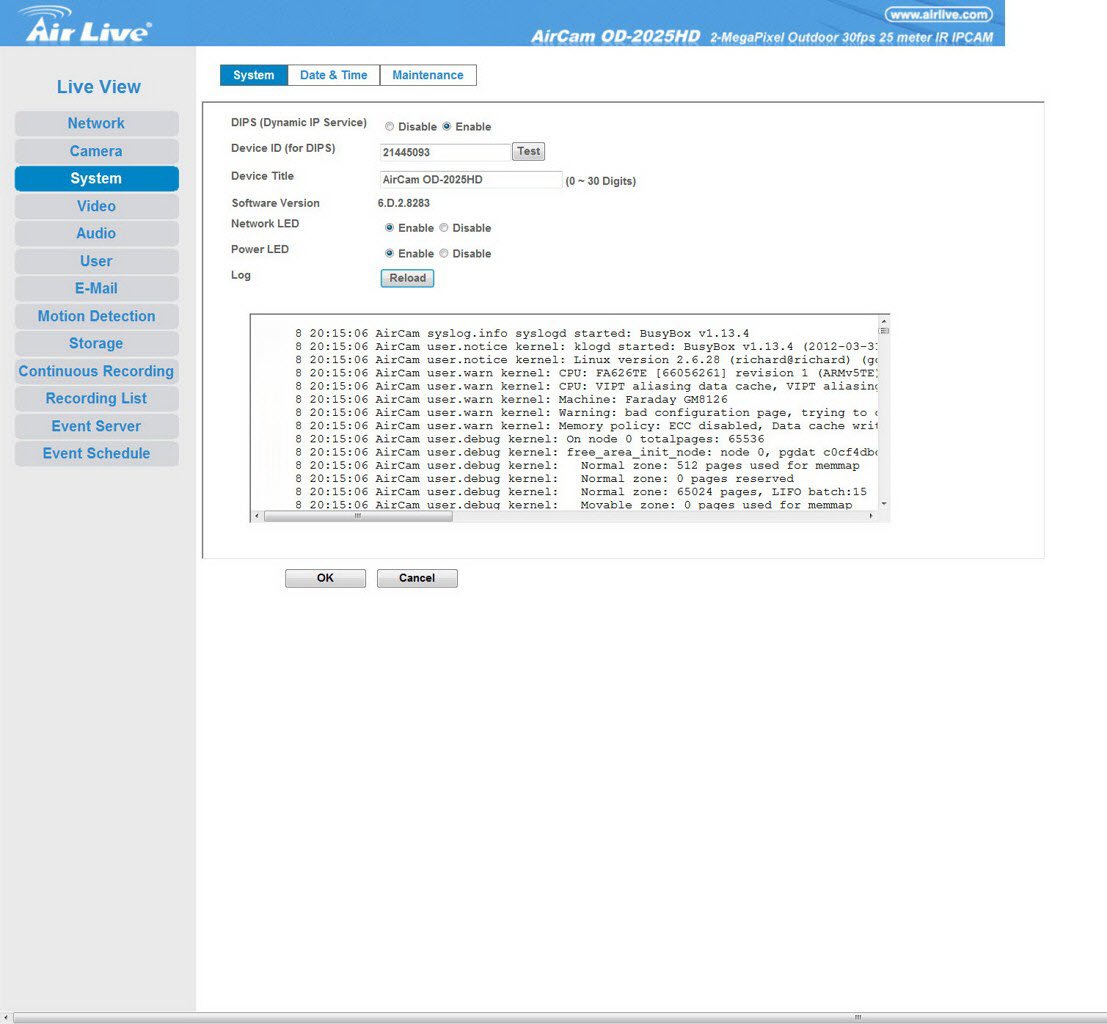The height and width of the screenshot is (1024, 1107).
Task: Click the 'Movable zone' log line
Action: point(573,505)
